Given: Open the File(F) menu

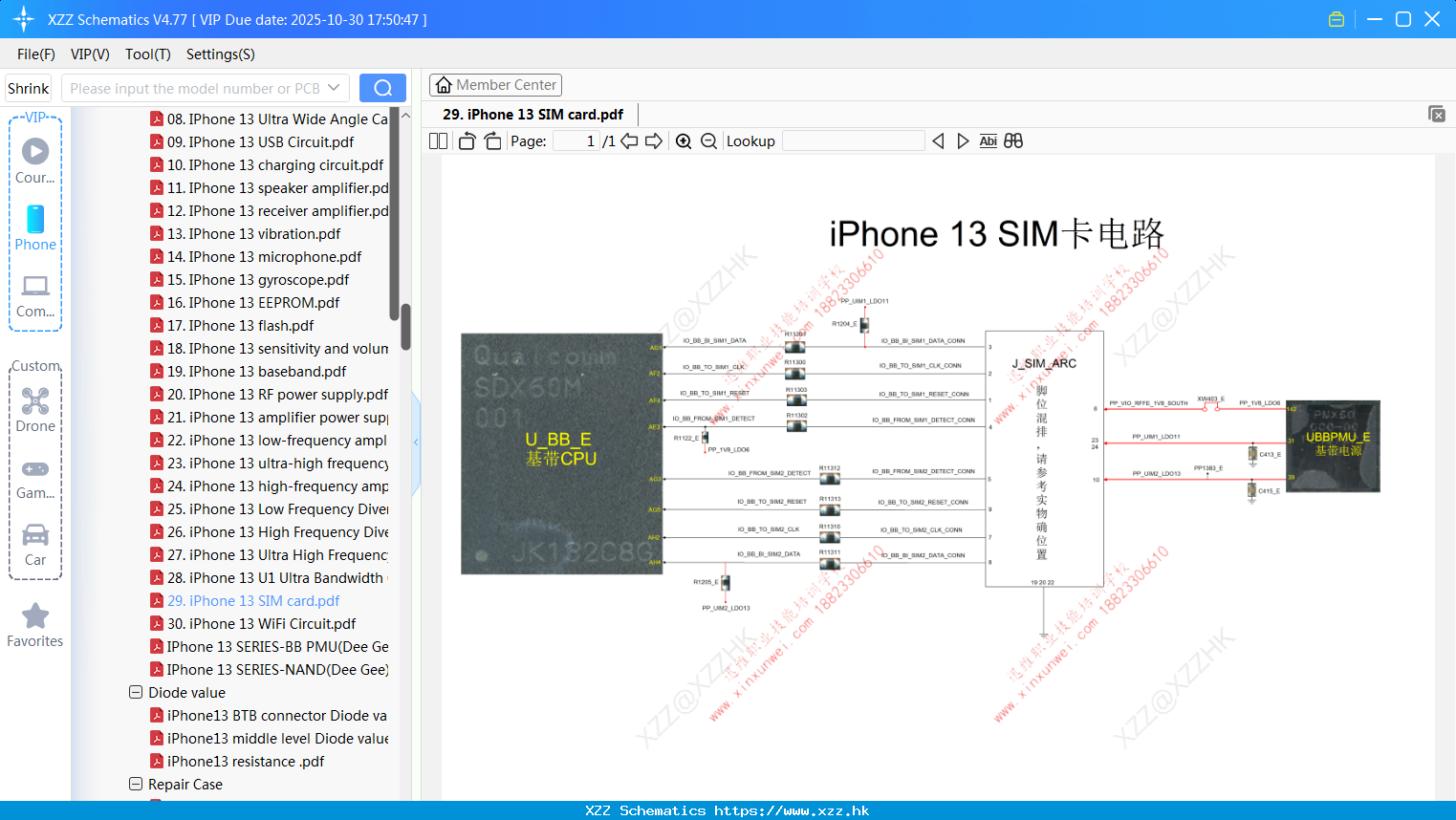Looking at the screenshot, I should pos(36,54).
